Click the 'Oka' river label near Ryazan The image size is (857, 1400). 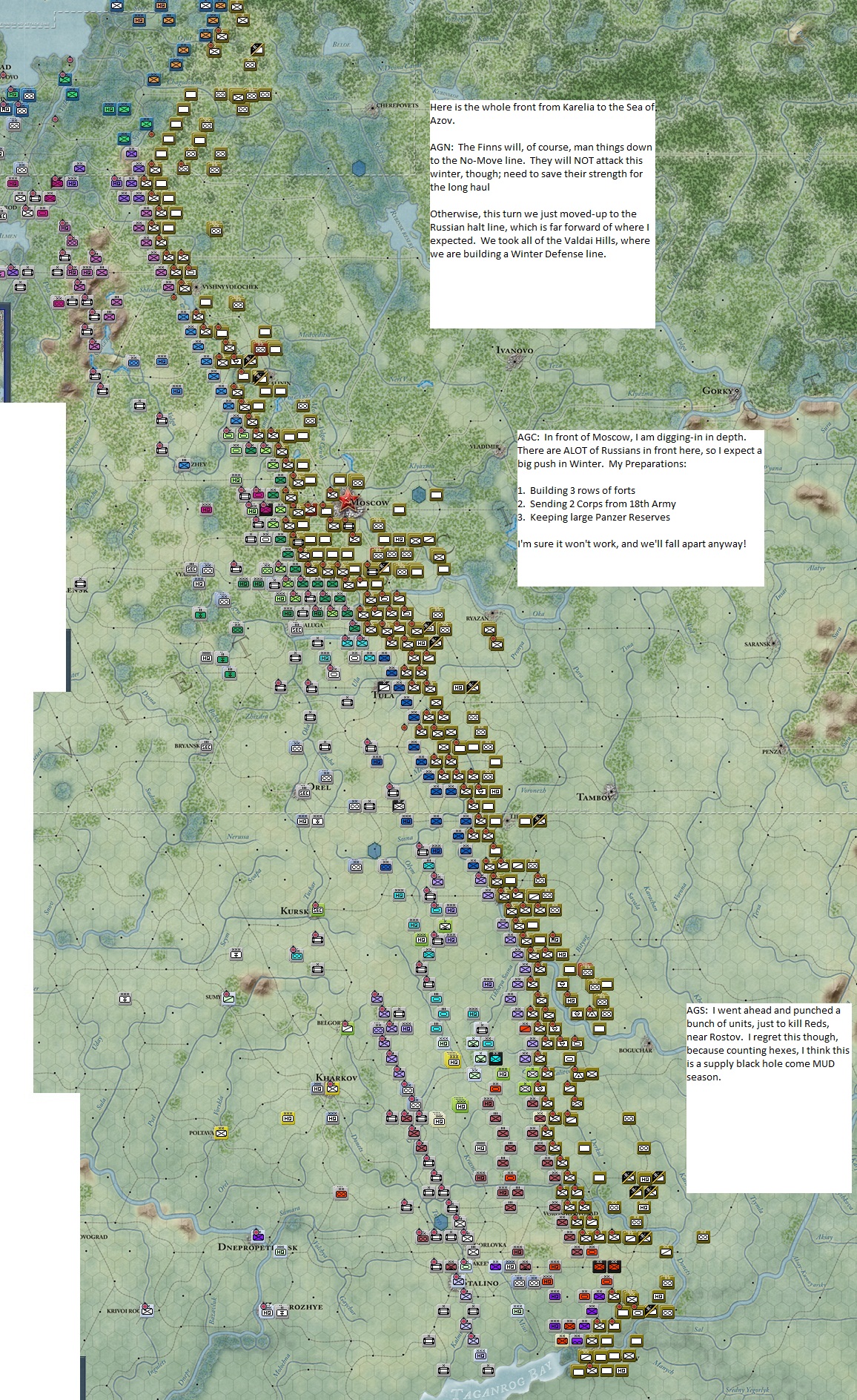539,613
